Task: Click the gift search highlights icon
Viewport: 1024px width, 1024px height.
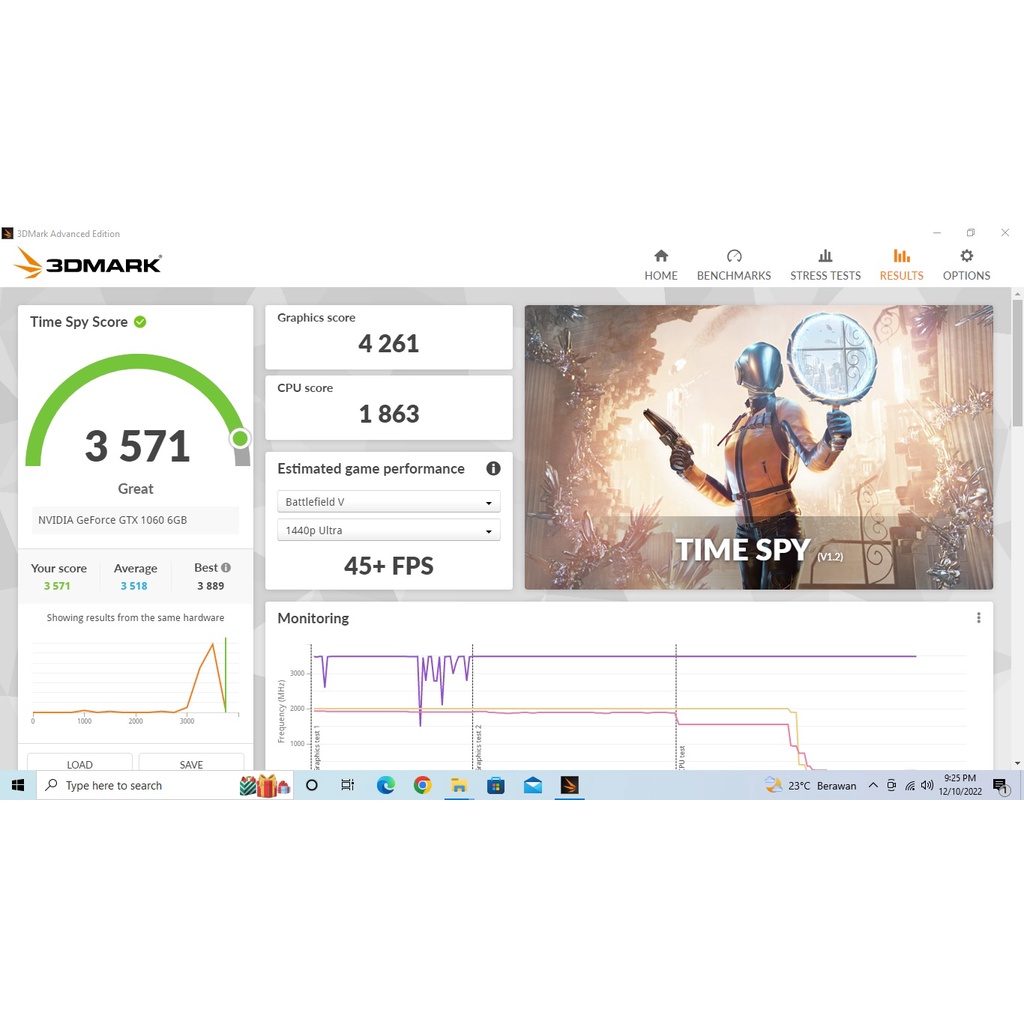Action: 265,785
